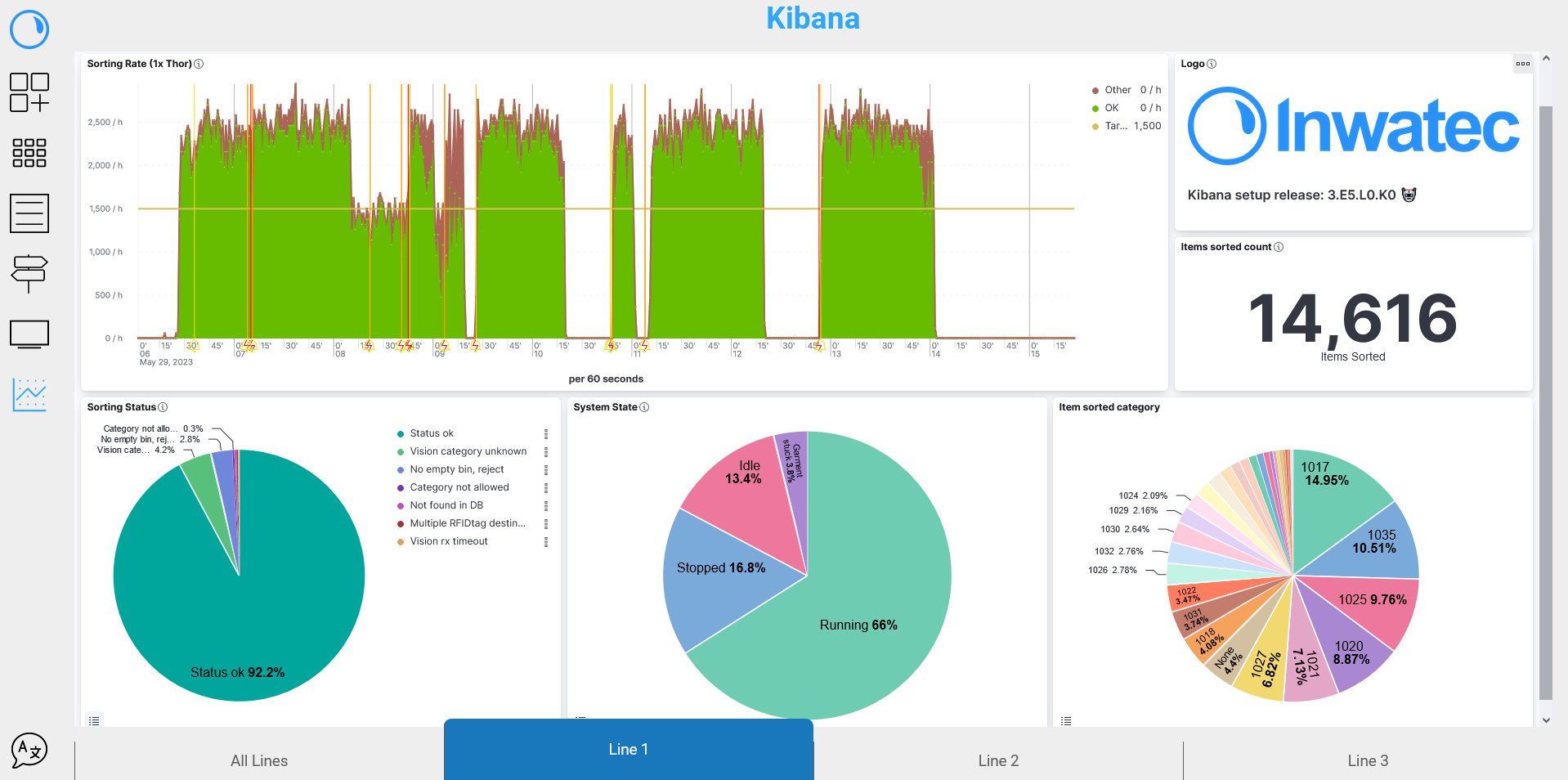
Task: Open options for Vision rx timeout entry
Action: tap(546, 542)
